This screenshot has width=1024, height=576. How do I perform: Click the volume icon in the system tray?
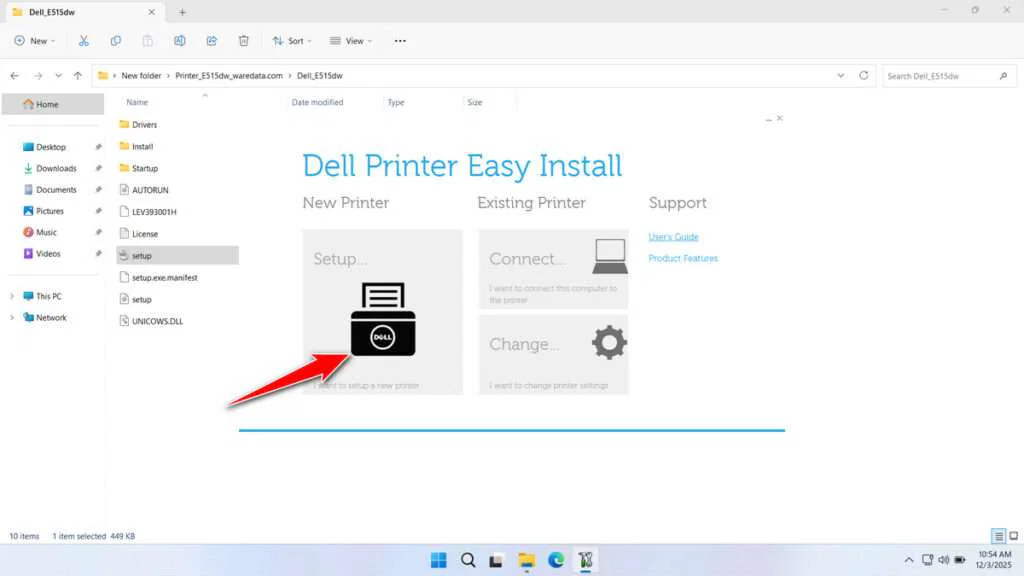pyautogui.click(x=943, y=560)
